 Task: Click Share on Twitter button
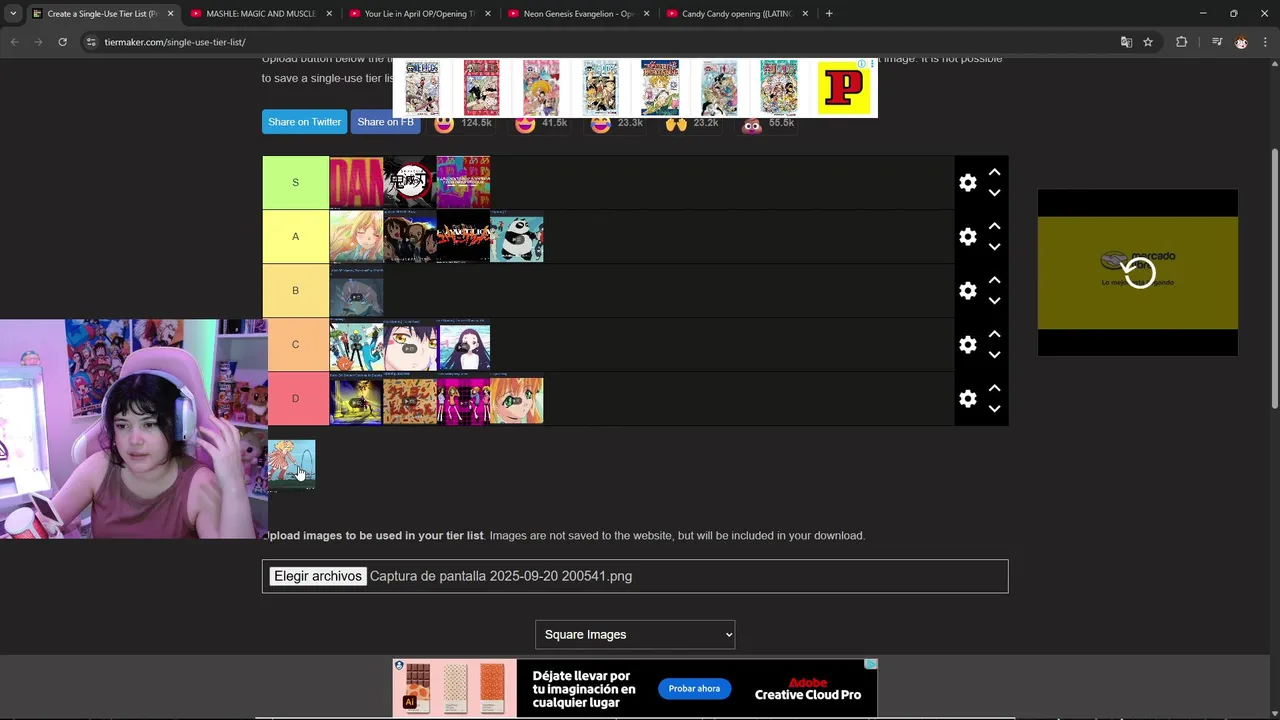(x=304, y=122)
